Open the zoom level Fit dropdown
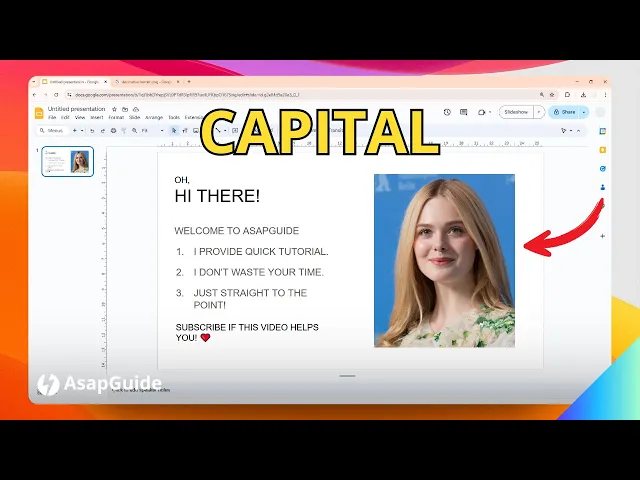 pyautogui.click(x=152, y=131)
